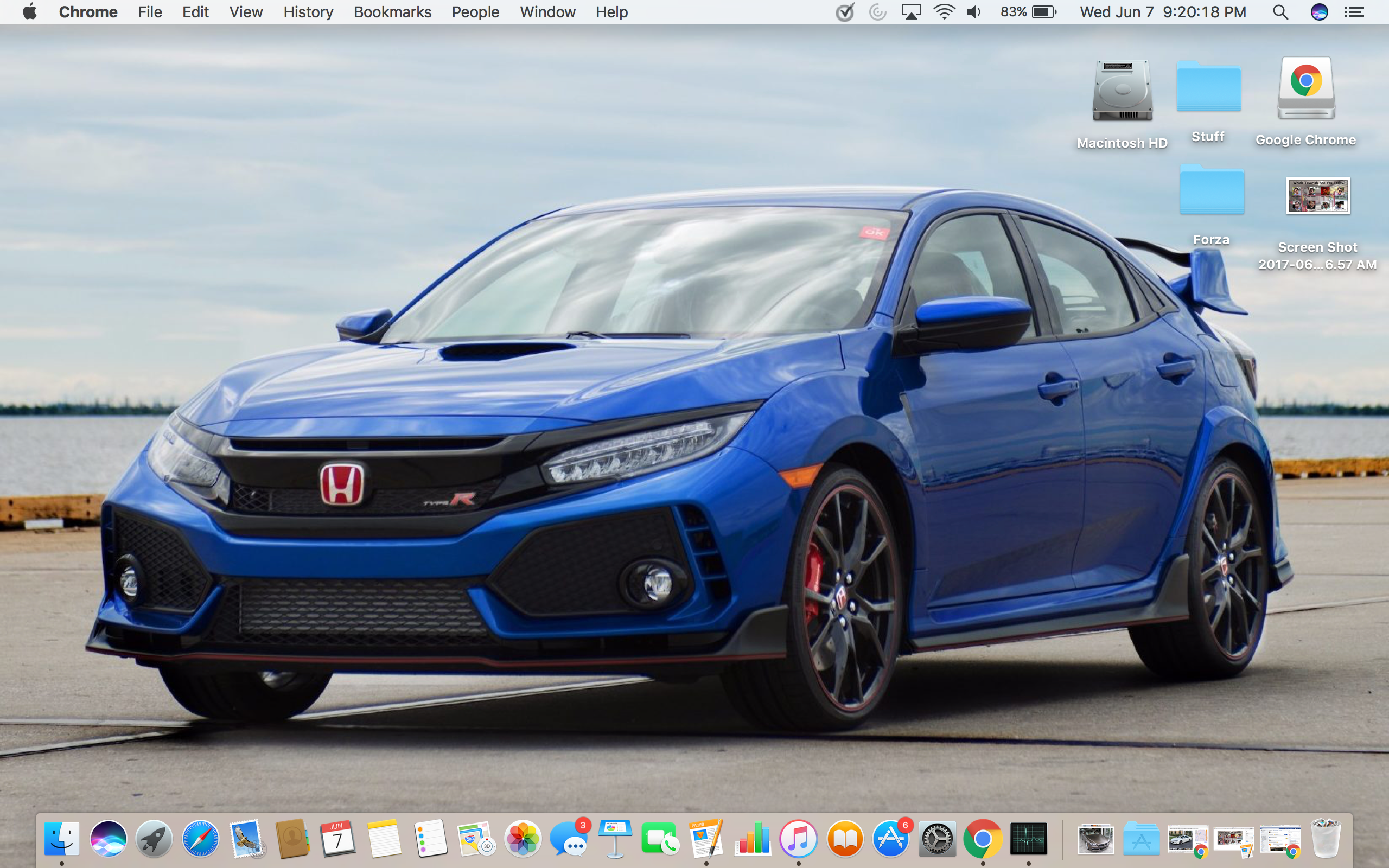This screenshot has height=868, width=1389.
Task: Open the History menu
Action: point(308,11)
